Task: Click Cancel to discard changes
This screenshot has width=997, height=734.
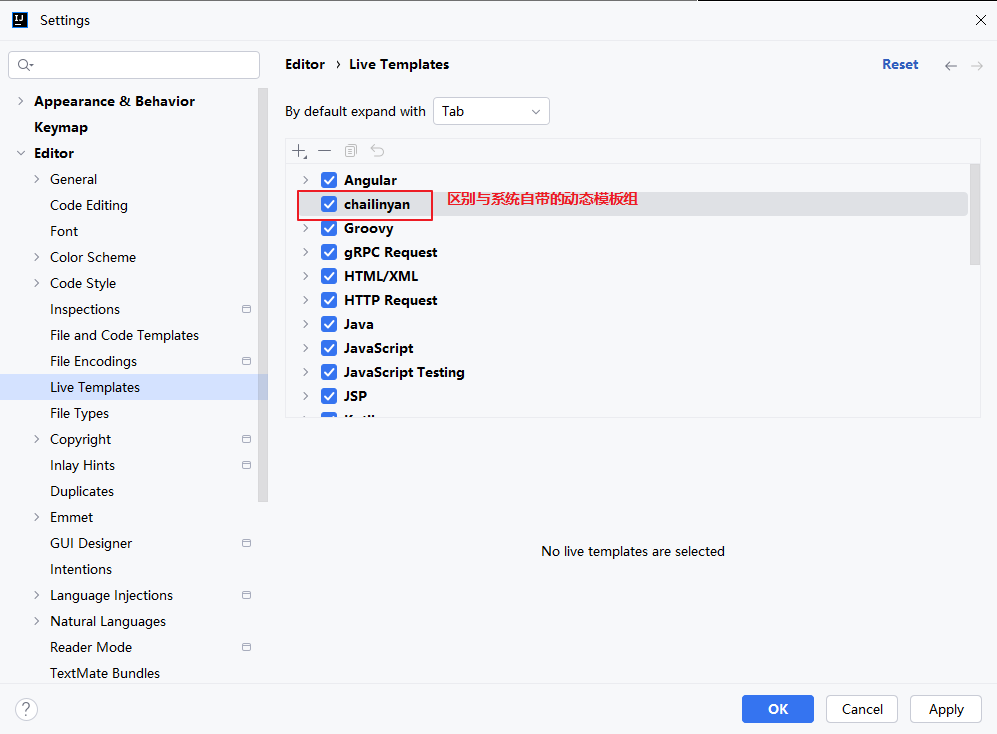Action: click(862, 709)
